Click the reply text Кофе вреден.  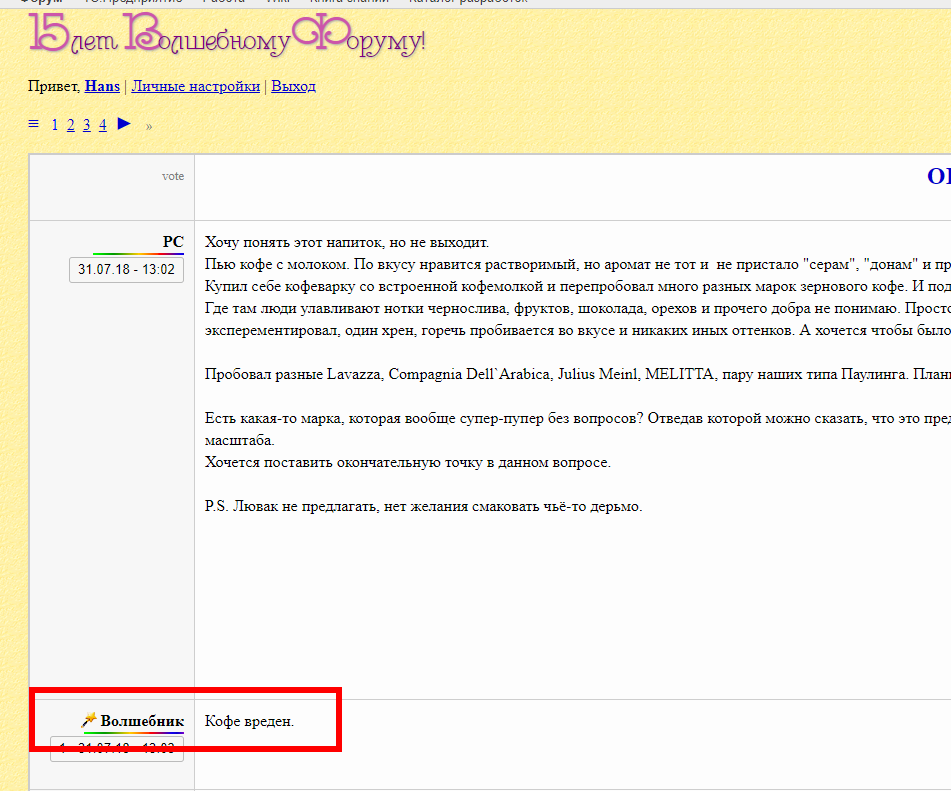[x=249, y=721]
